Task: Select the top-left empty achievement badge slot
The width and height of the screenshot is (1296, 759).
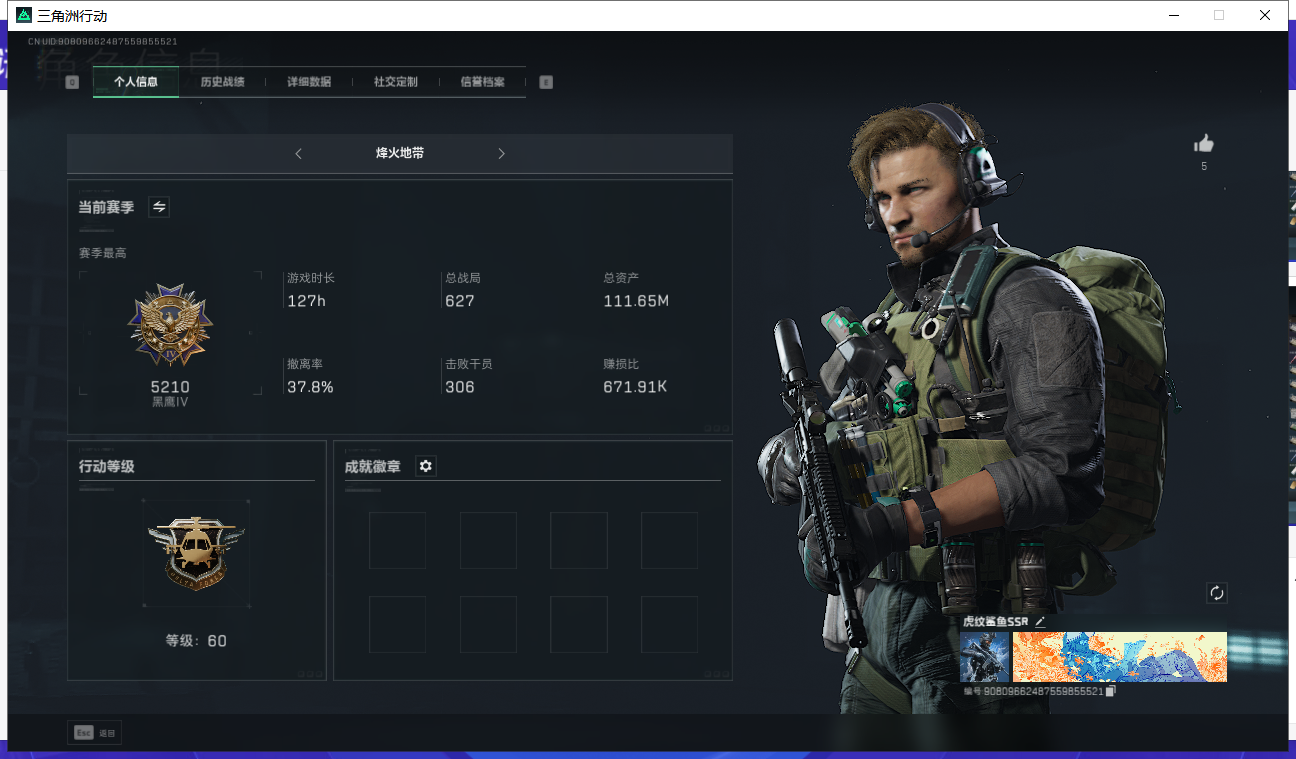Action: pos(398,541)
